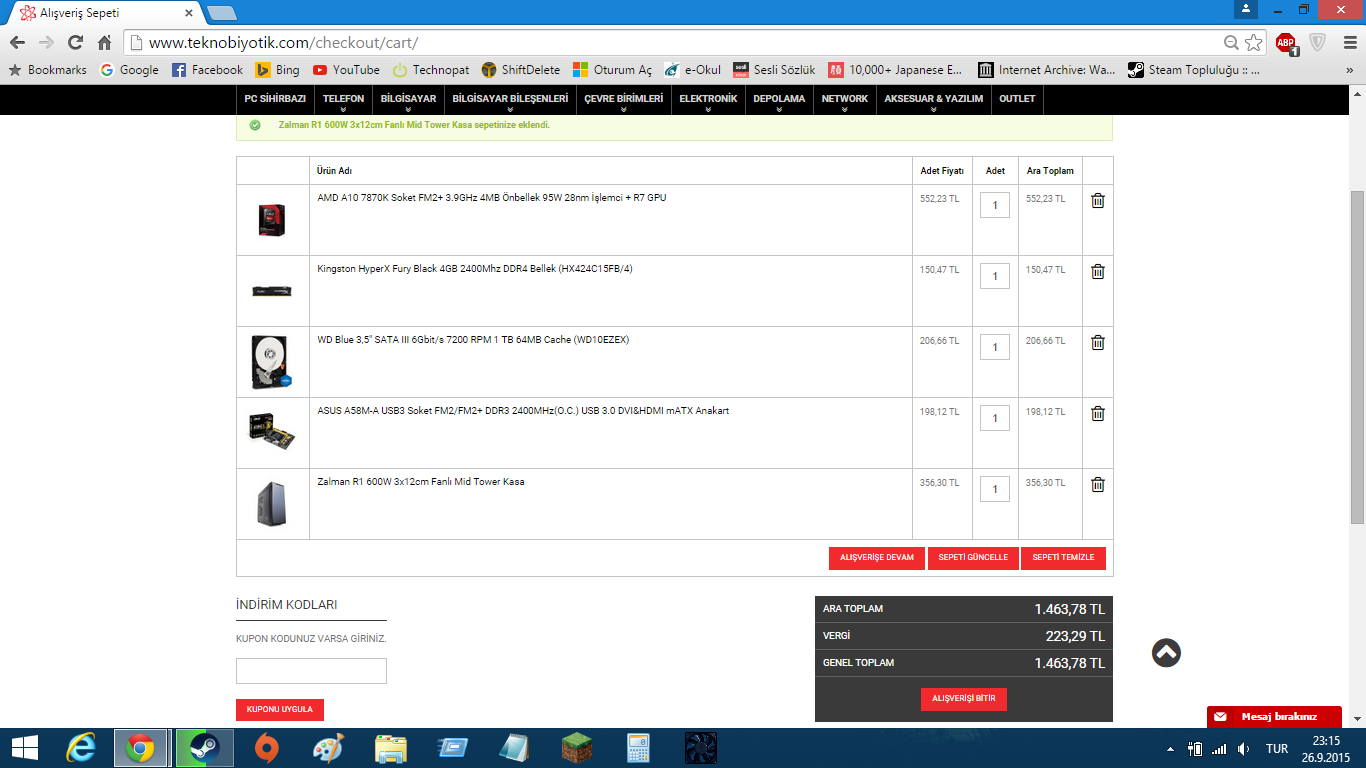Launch Internet Explorer from the taskbar

point(80,748)
